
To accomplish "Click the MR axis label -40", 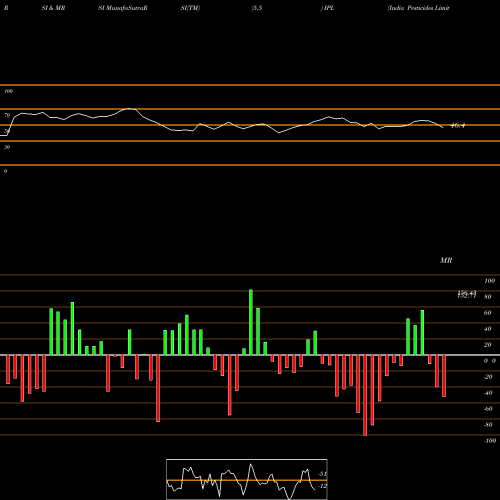I will pyautogui.click(x=488, y=393).
